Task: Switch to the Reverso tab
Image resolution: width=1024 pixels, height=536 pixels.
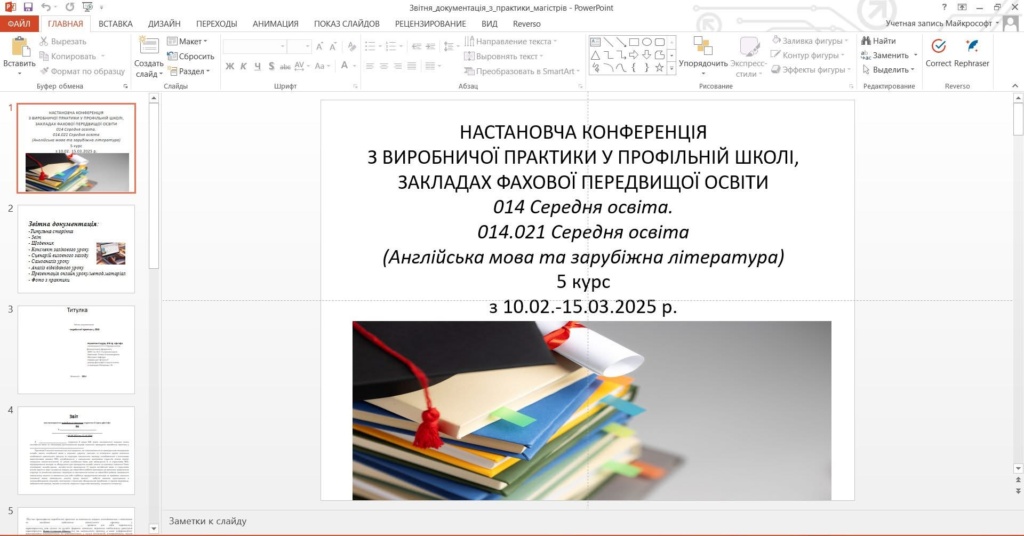Action: coord(526,24)
